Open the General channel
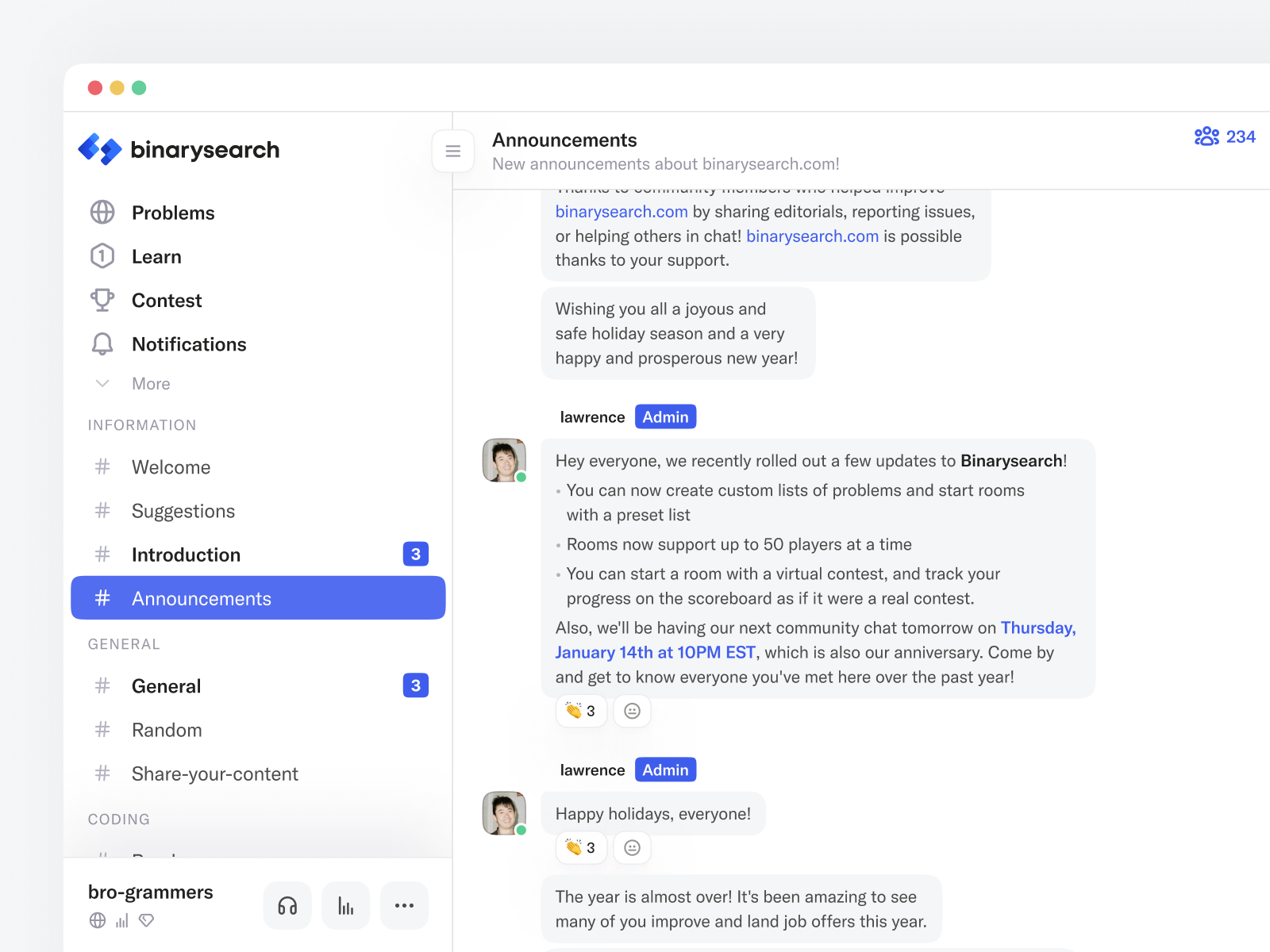1270x952 pixels. pos(167,685)
